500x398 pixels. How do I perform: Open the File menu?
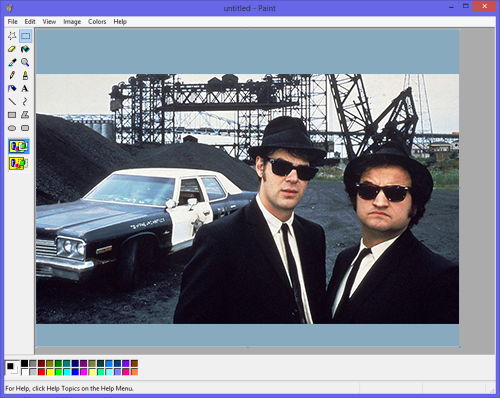coord(13,22)
